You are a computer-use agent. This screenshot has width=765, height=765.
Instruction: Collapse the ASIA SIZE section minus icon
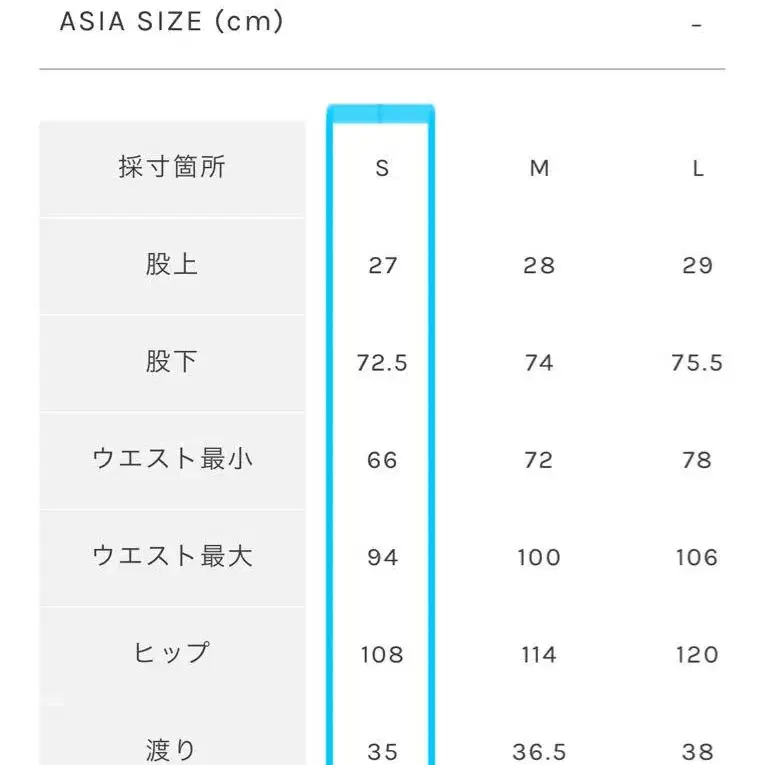[x=697, y=25]
